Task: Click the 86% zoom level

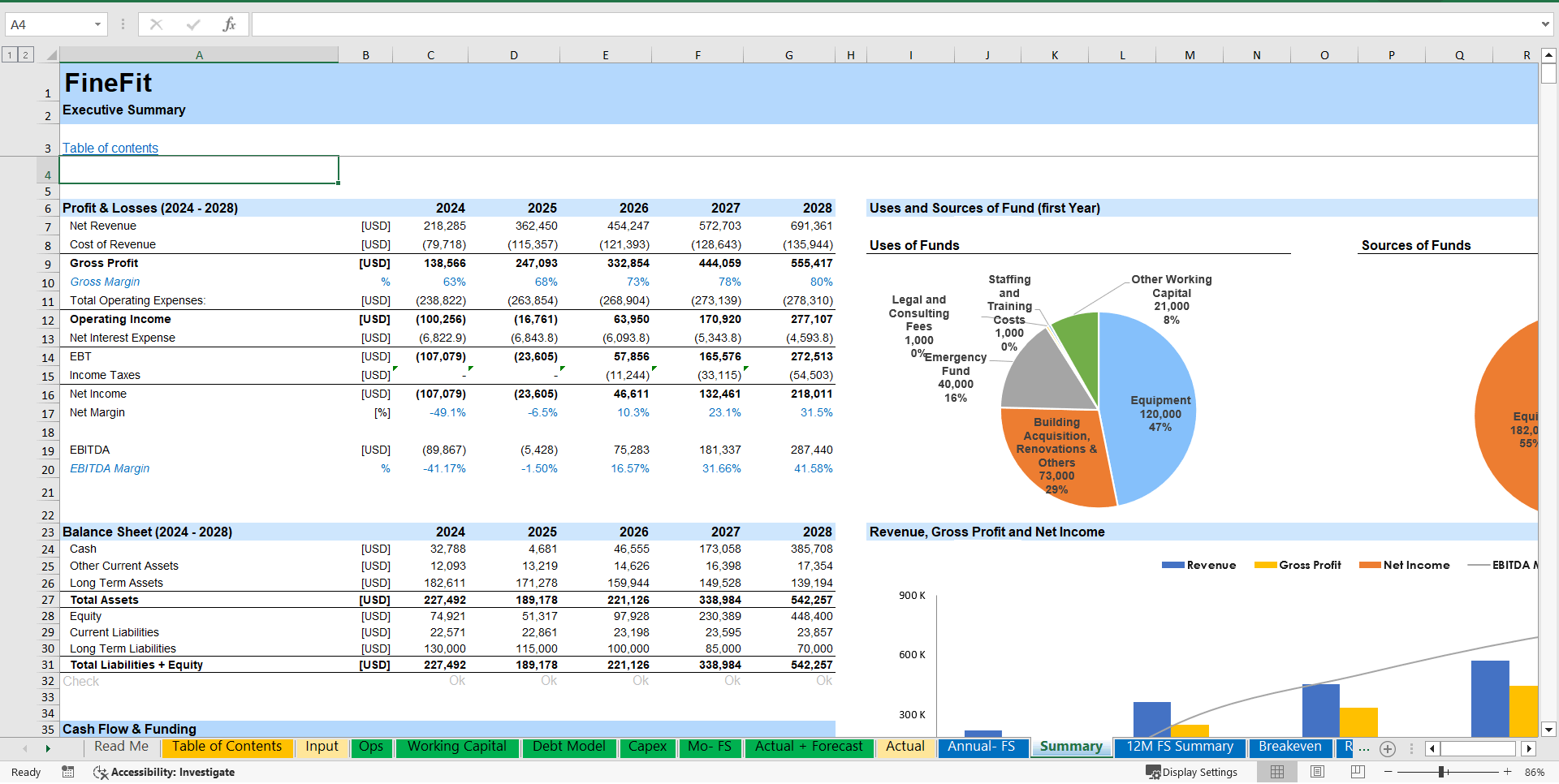Action: tap(1534, 772)
